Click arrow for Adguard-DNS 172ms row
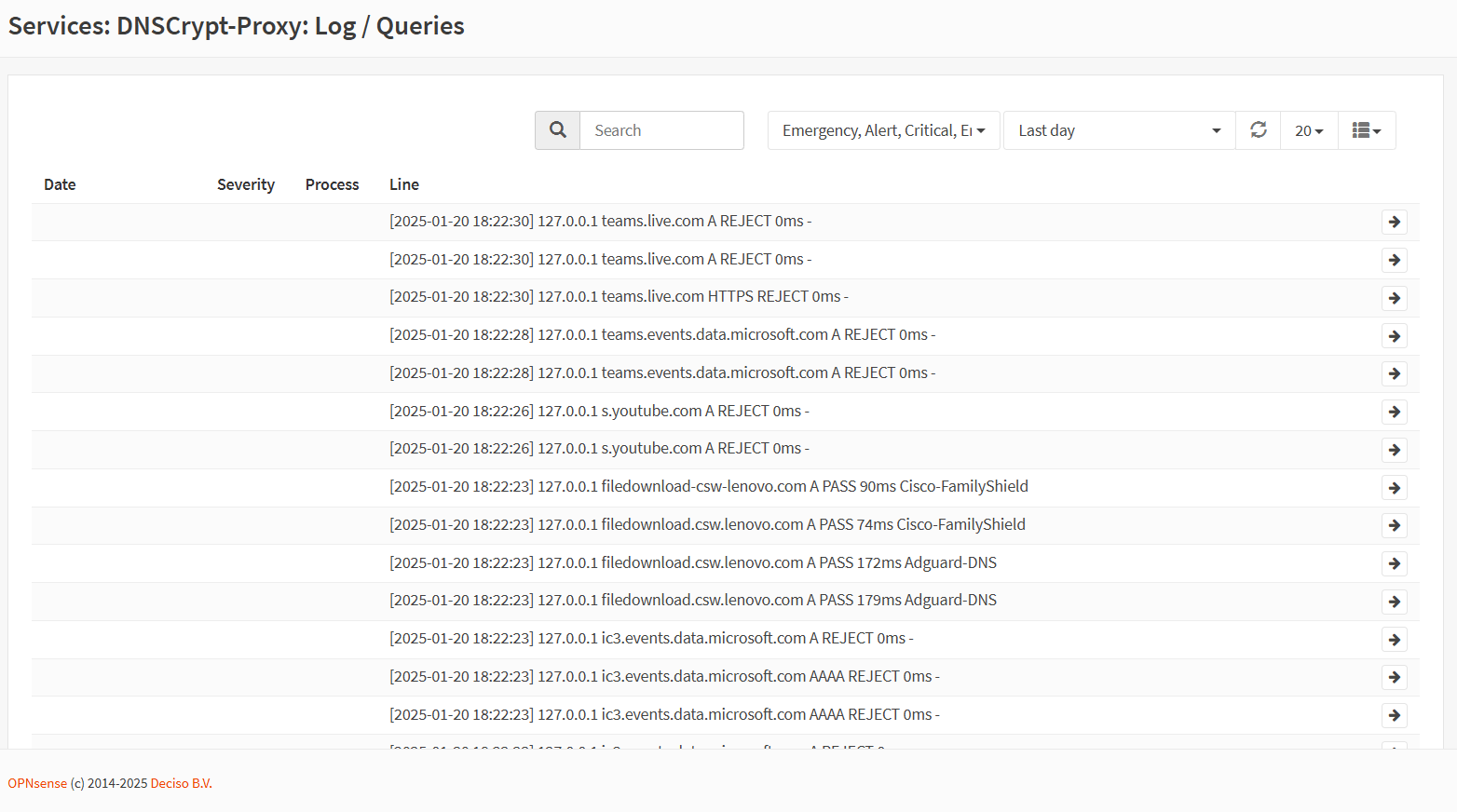 [1394, 563]
